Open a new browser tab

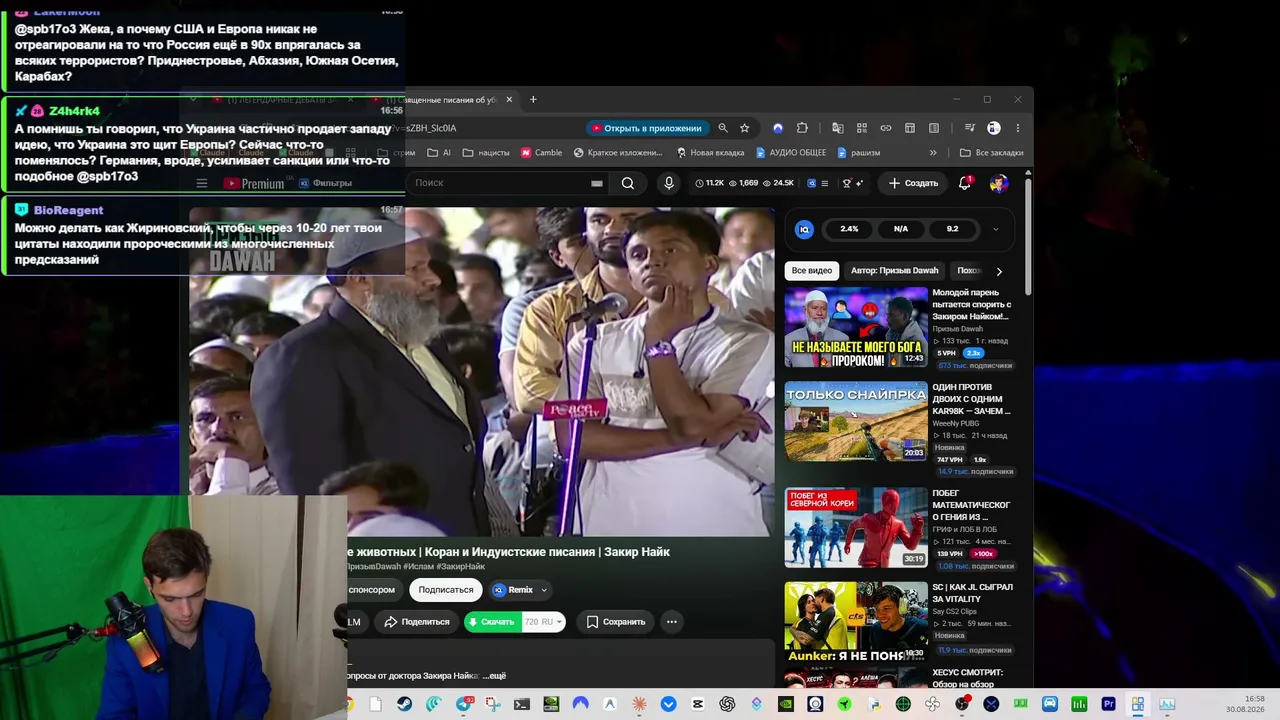[x=533, y=99]
